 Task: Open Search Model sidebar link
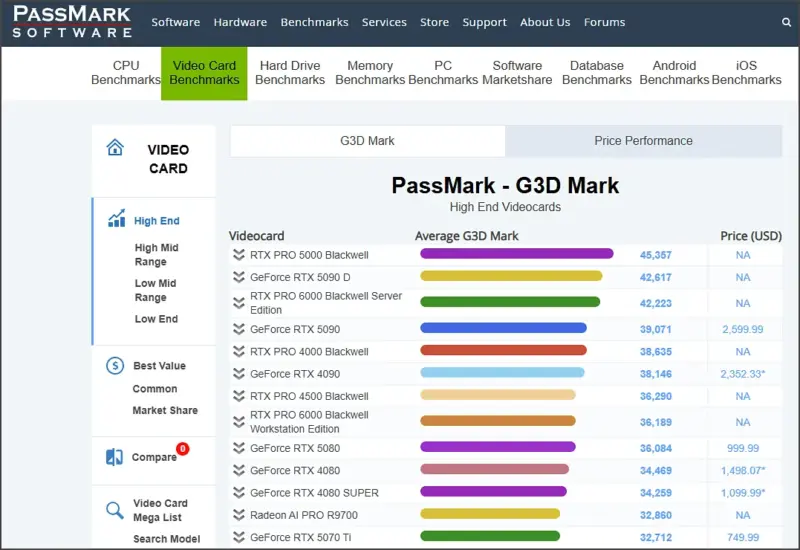(x=166, y=539)
